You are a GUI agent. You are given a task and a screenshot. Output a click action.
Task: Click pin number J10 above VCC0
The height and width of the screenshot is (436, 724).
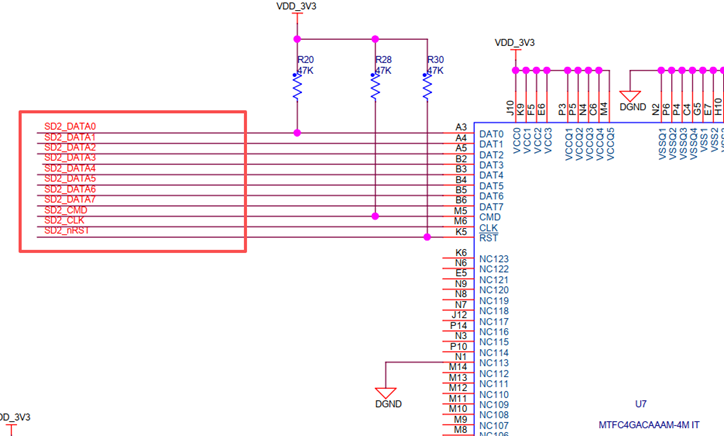[x=510, y=108]
